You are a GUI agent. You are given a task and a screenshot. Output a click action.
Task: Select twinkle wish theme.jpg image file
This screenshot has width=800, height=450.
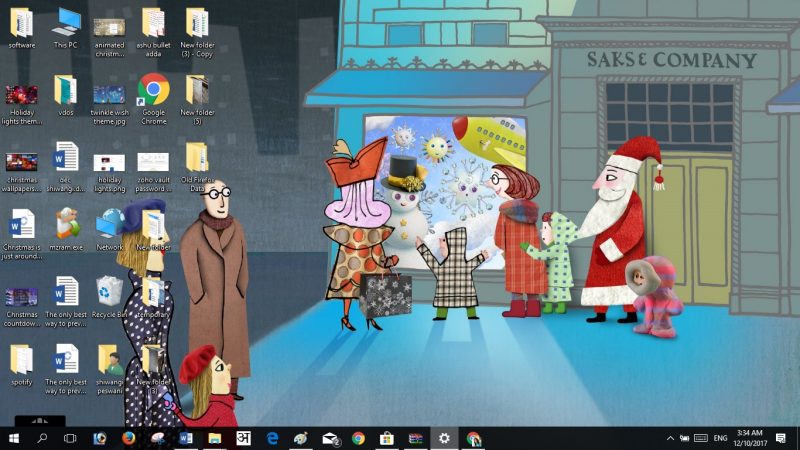[x=109, y=104]
